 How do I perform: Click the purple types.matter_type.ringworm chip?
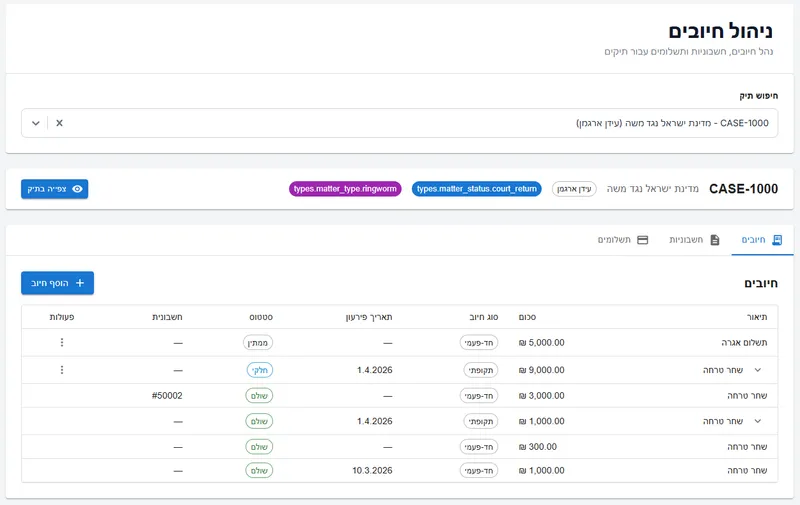(346, 189)
